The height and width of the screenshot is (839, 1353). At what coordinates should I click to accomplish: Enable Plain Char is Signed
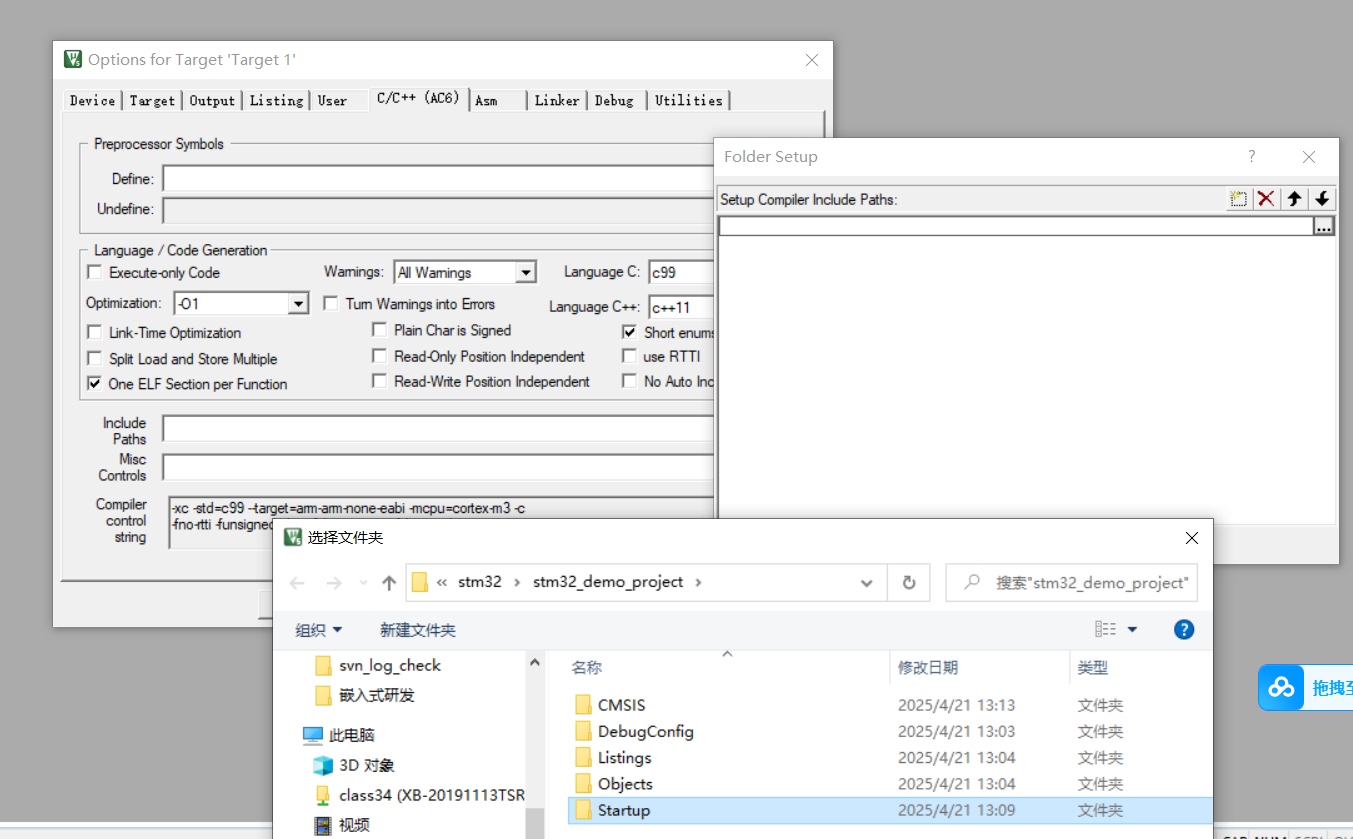(x=380, y=329)
